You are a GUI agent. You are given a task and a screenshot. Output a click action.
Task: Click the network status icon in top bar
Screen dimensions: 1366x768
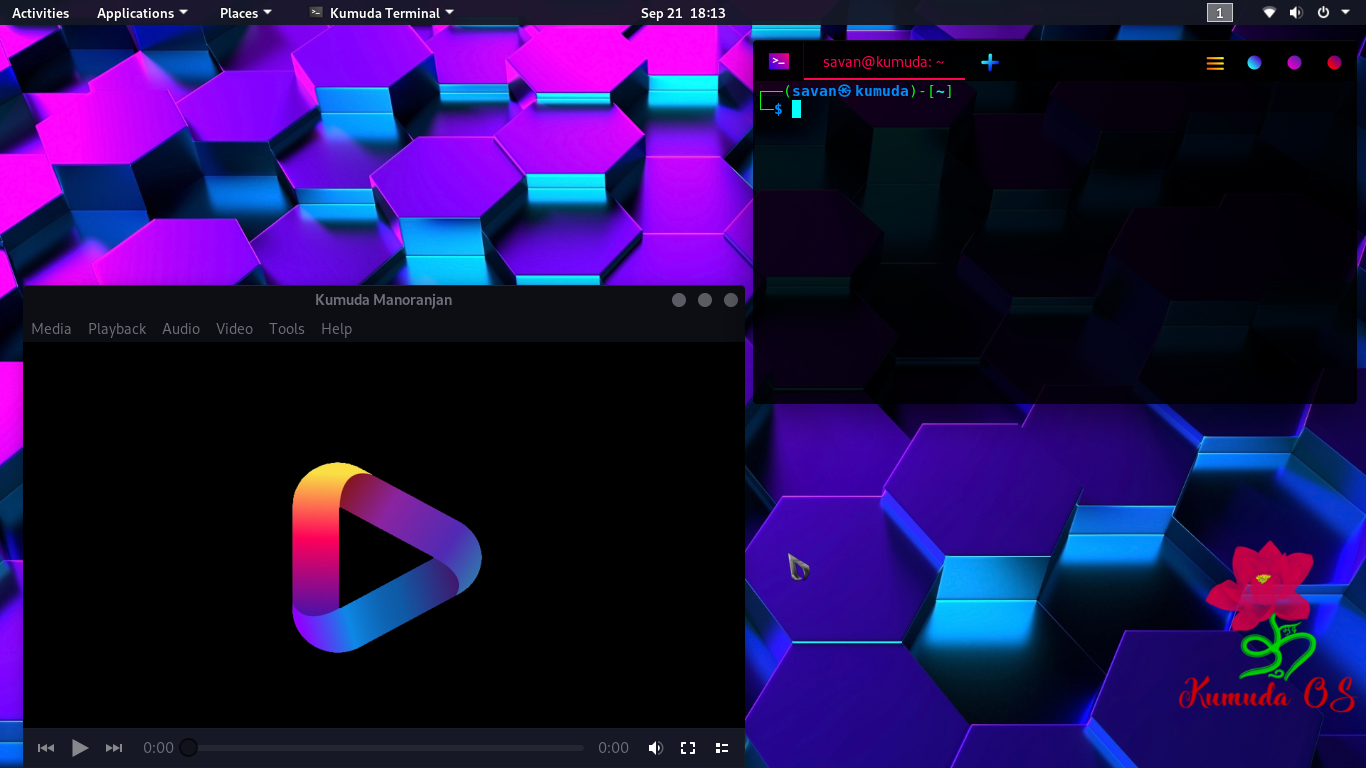(1269, 13)
